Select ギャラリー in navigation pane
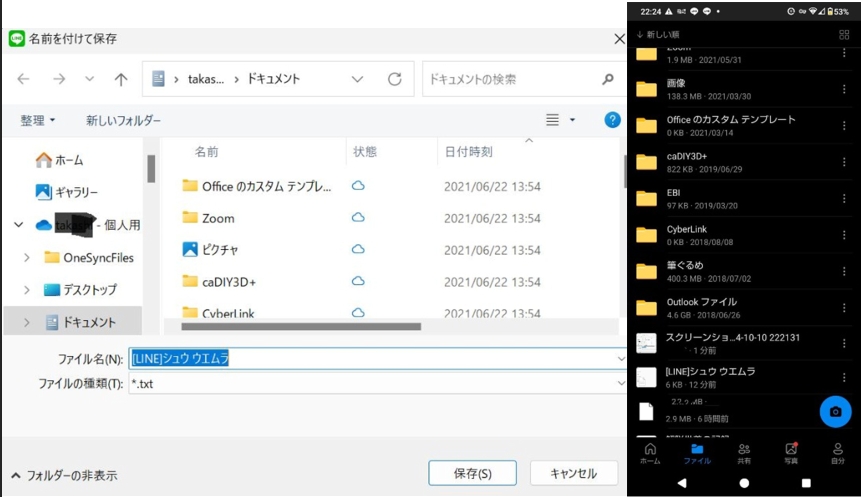Viewport: 861px width, 497px height. pyautogui.click(x=66, y=192)
